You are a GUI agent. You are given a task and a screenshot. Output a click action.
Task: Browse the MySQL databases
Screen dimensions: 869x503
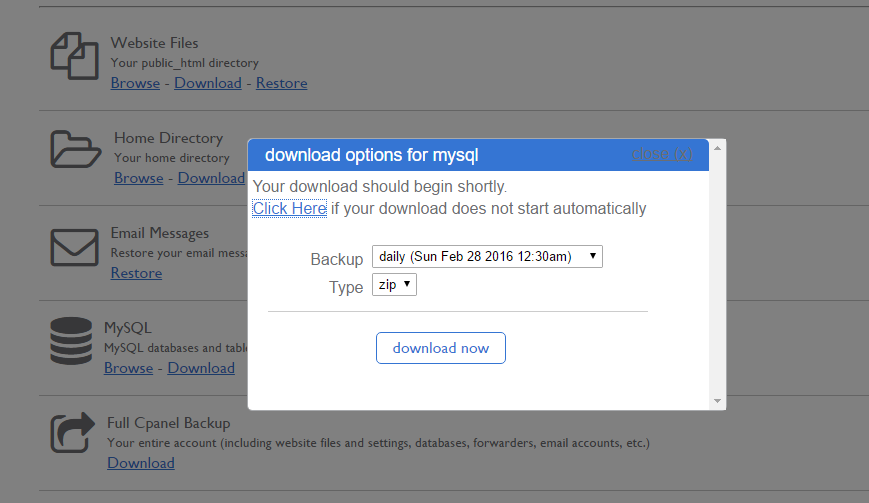coord(128,368)
